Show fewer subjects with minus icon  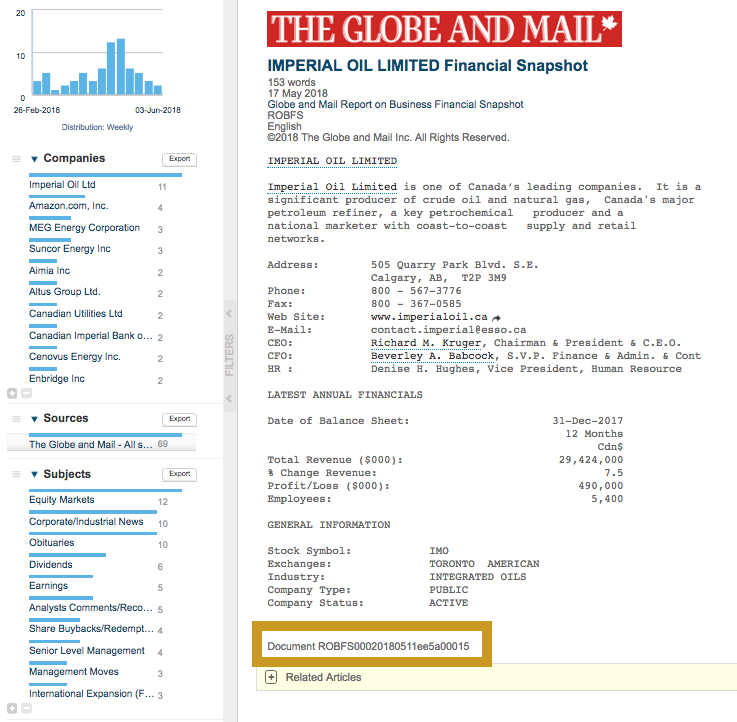[27, 708]
